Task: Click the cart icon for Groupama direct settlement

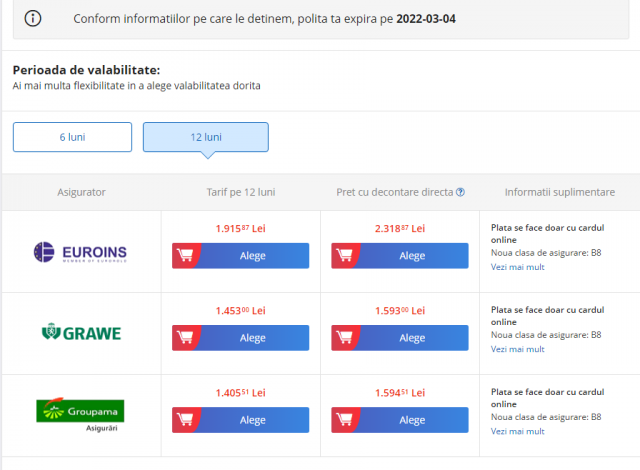Action: [x=344, y=420]
